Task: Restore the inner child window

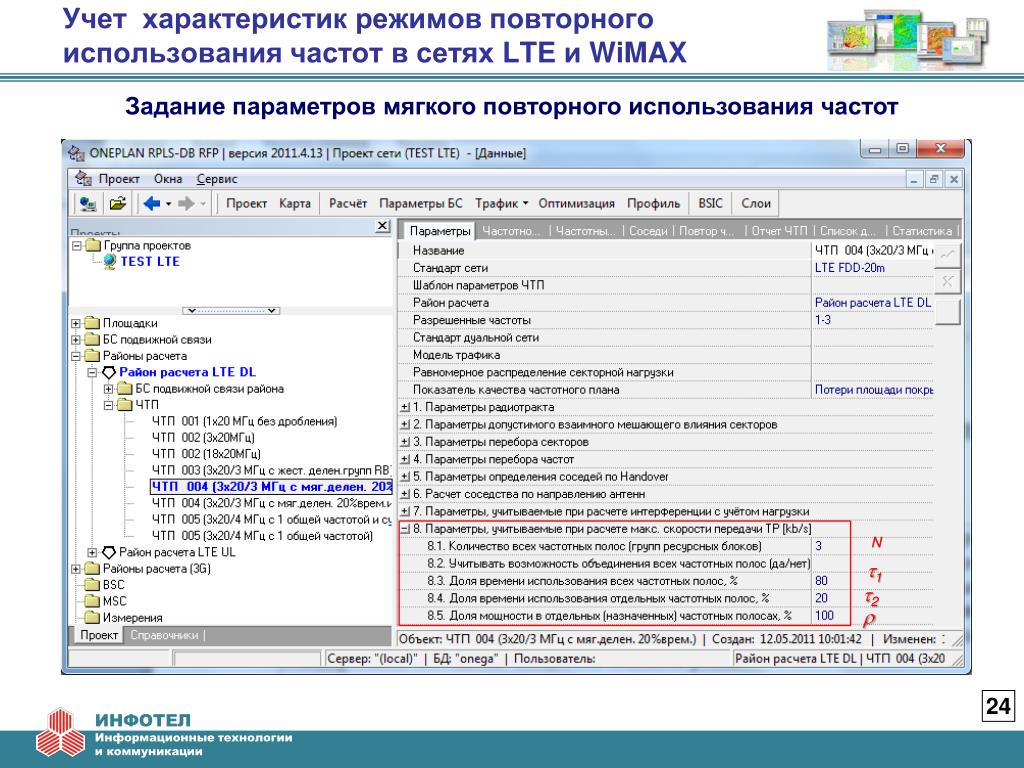Action: pyautogui.click(x=934, y=179)
